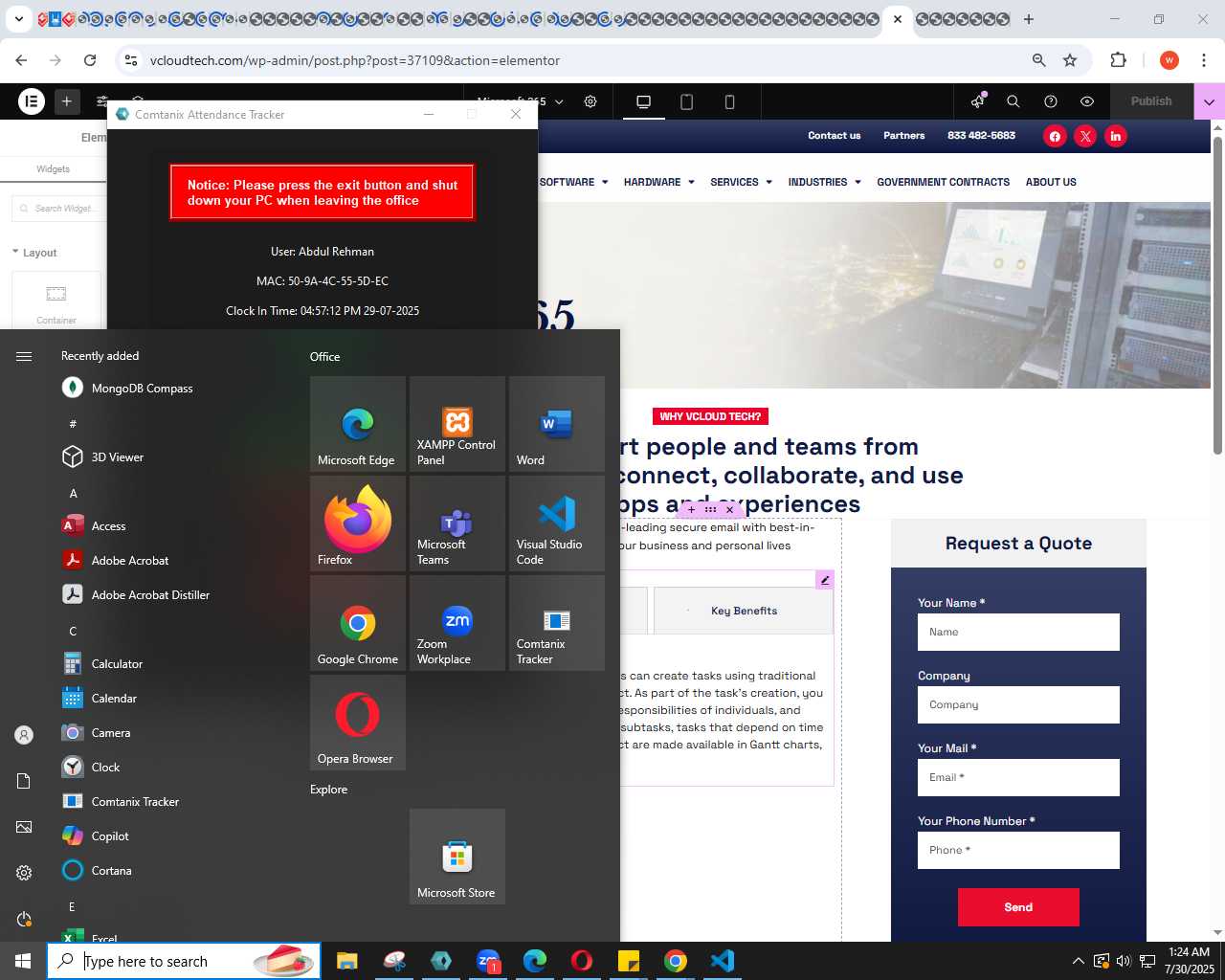
Task: Launch Google Chrome tile
Action: [358, 623]
